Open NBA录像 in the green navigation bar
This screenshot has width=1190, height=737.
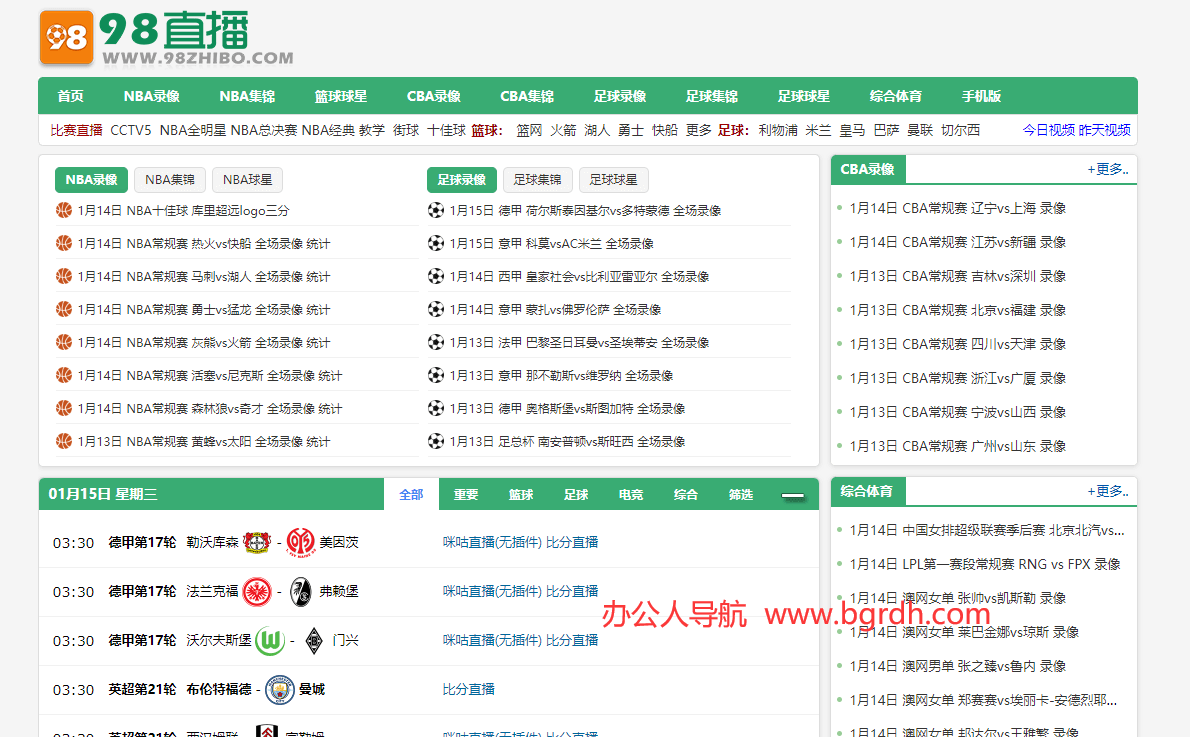152,96
